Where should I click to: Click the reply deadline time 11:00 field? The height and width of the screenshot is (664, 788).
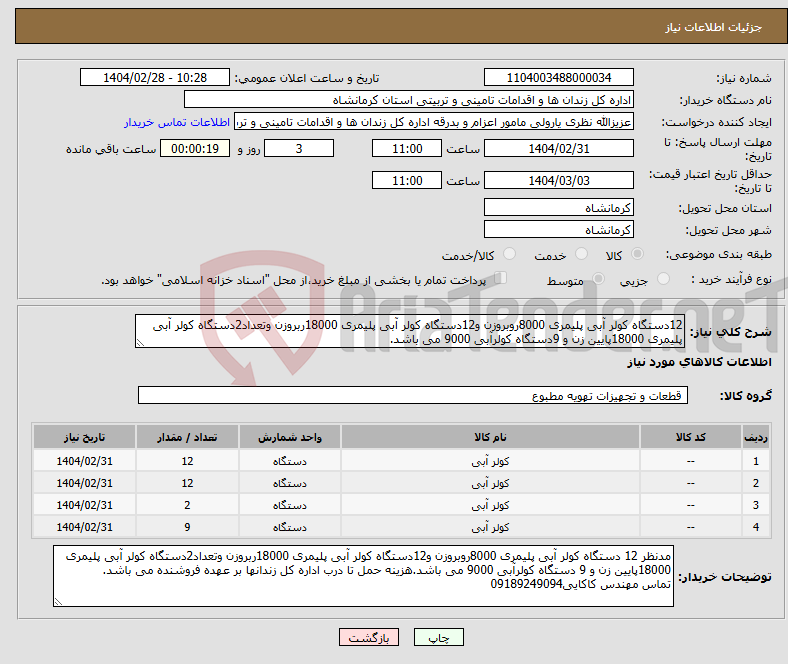pyautogui.click(x=407, y=148)
